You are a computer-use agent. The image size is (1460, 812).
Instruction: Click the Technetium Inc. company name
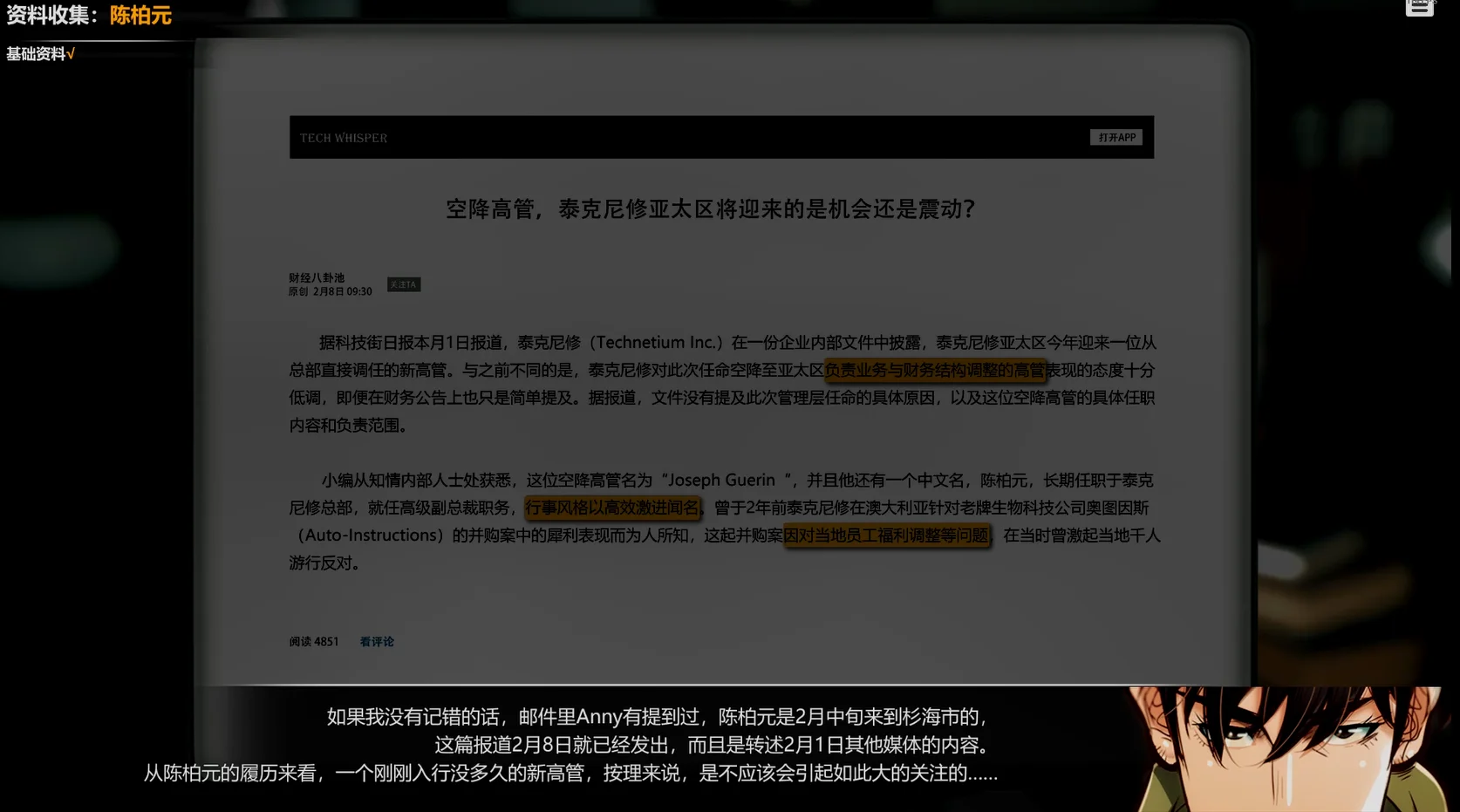(x=658, y=343)
